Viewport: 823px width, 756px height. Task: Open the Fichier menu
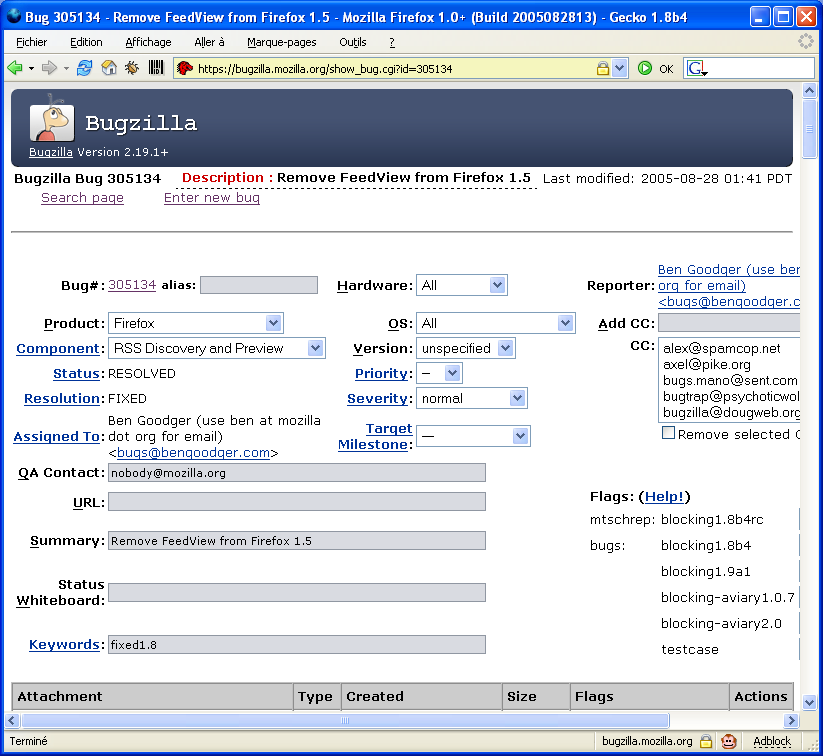[x=31, y=42]
